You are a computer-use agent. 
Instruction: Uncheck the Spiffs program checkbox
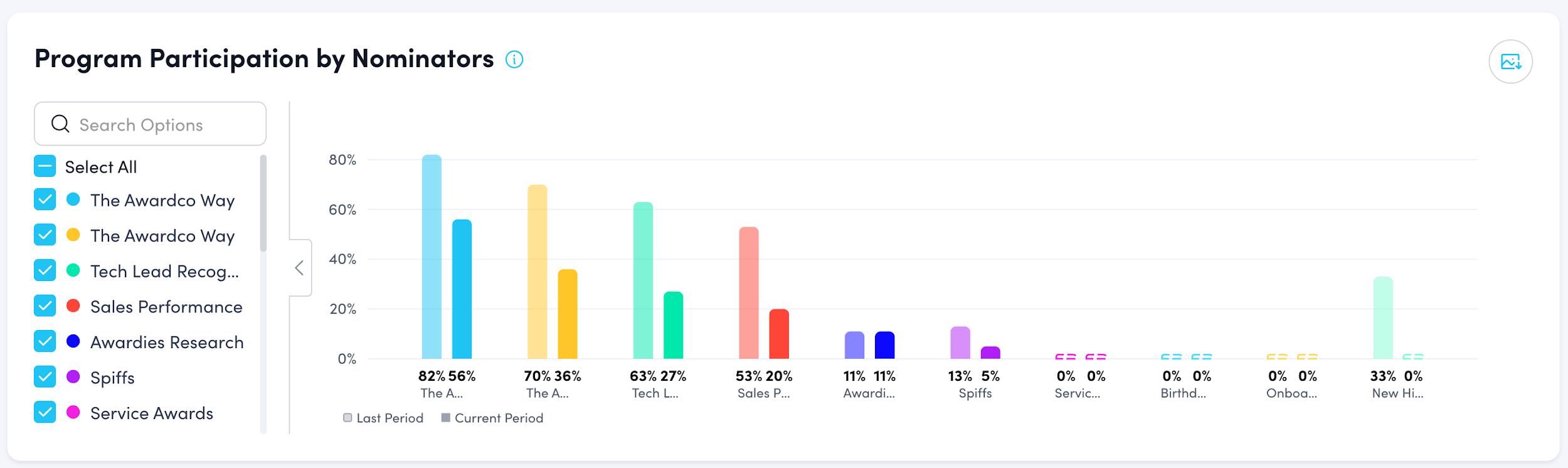click(45, 377)
